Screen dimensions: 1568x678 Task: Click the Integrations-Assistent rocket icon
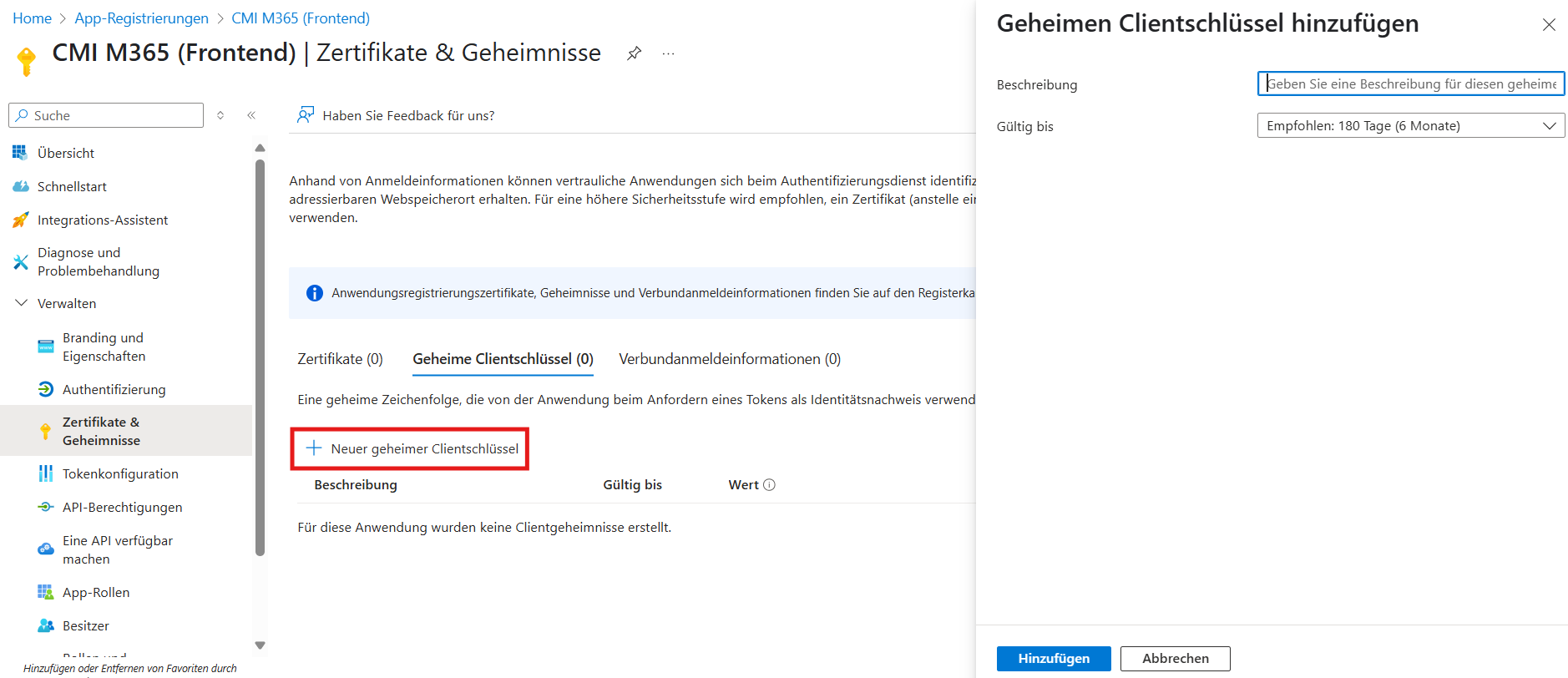point(20,220)
